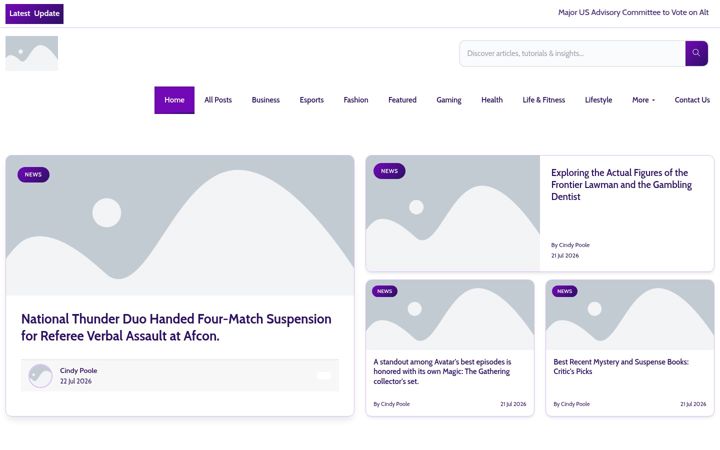720x450 pixels.
Task: Focus the Discover articles search field
Action: click(x=572, y=53)
